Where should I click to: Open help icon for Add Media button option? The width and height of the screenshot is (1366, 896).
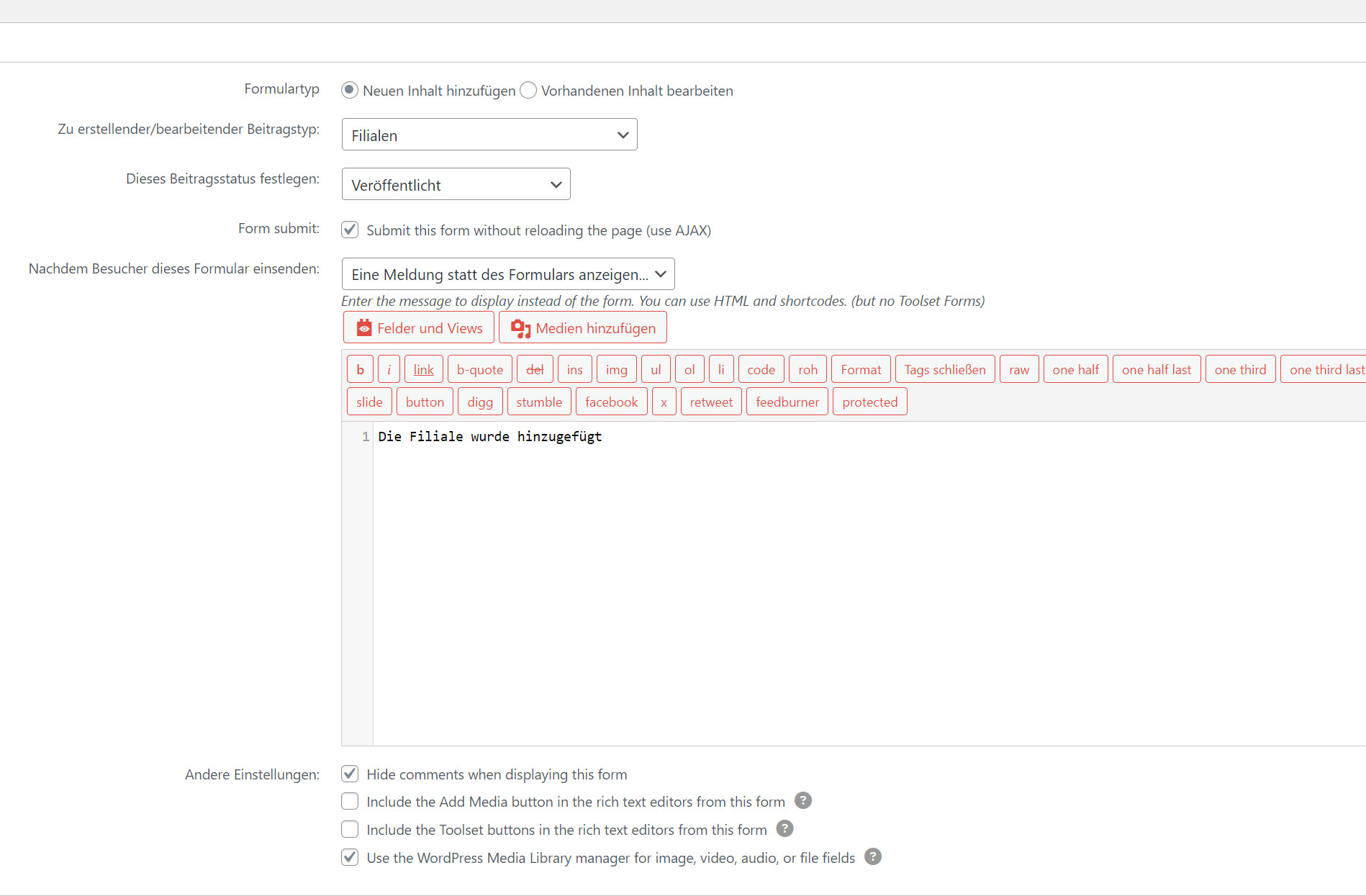pos(803,800)
